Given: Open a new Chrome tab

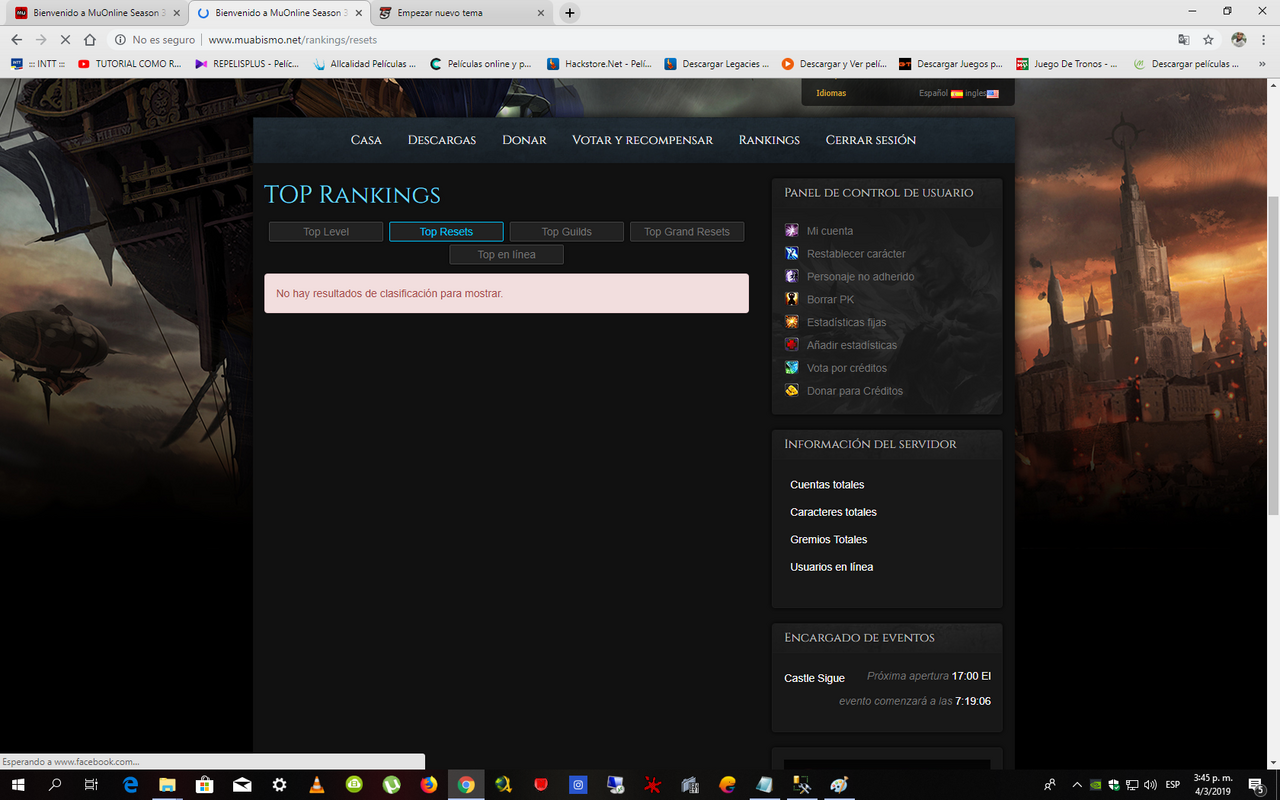Looking at the screenshot, I should 570,13.
